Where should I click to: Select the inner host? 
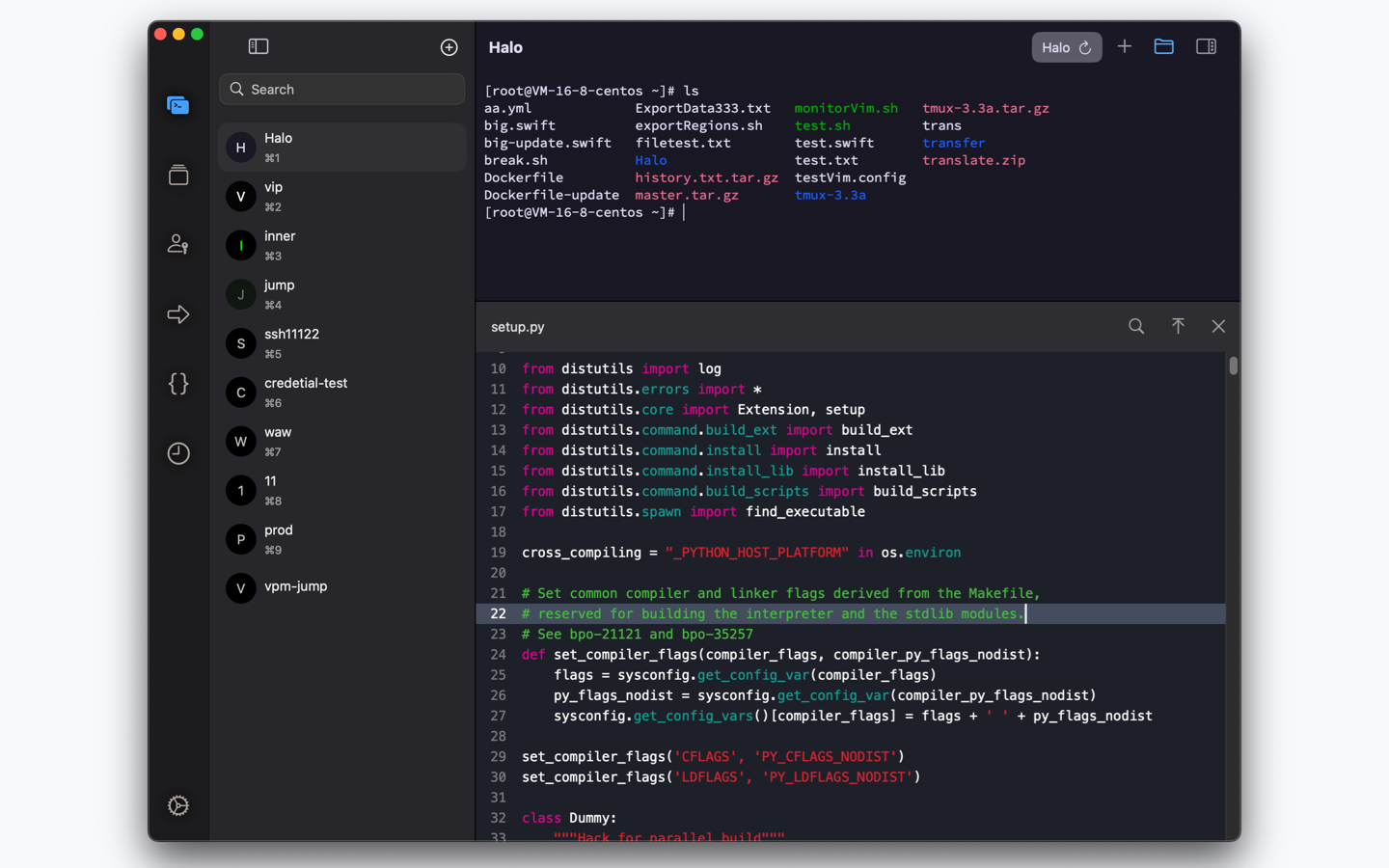(x=341, y=245)
